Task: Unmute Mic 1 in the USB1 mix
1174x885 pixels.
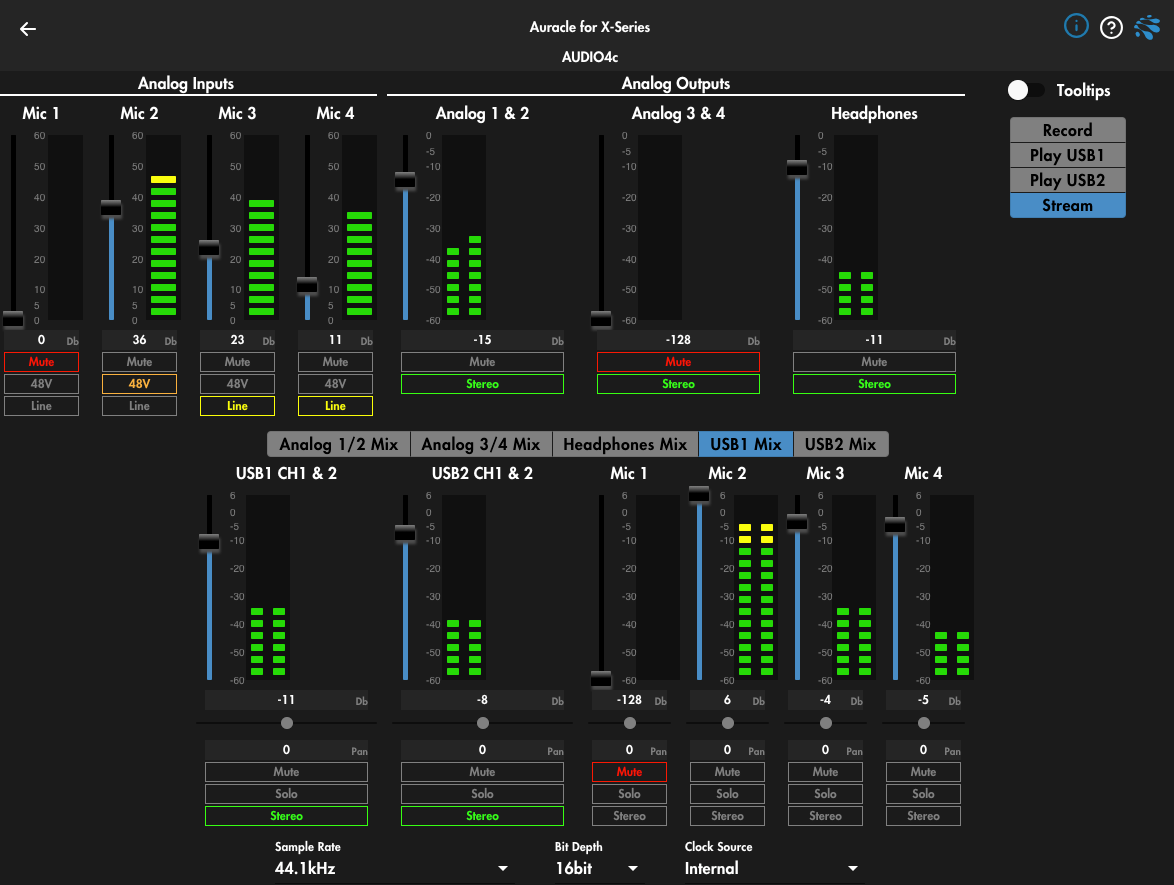Action: click(x=629, y=772)
